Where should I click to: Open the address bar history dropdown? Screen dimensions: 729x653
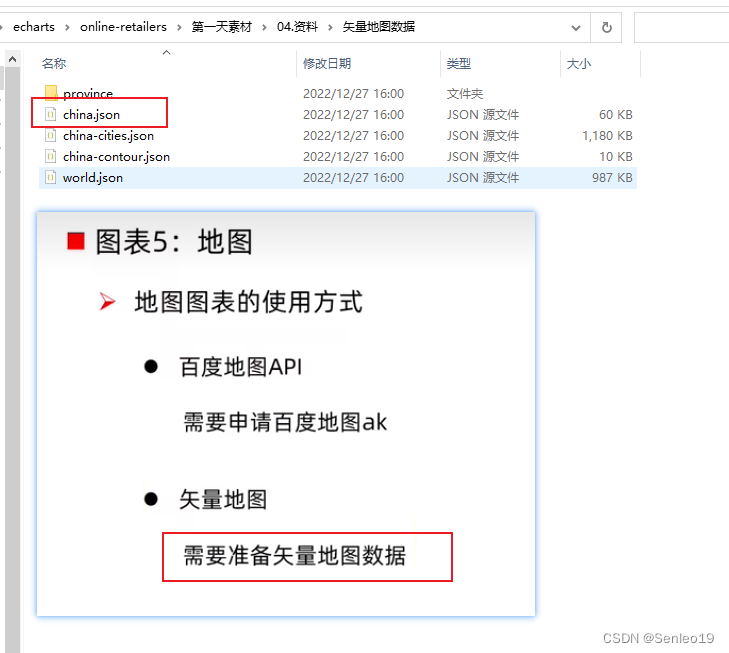576,28
